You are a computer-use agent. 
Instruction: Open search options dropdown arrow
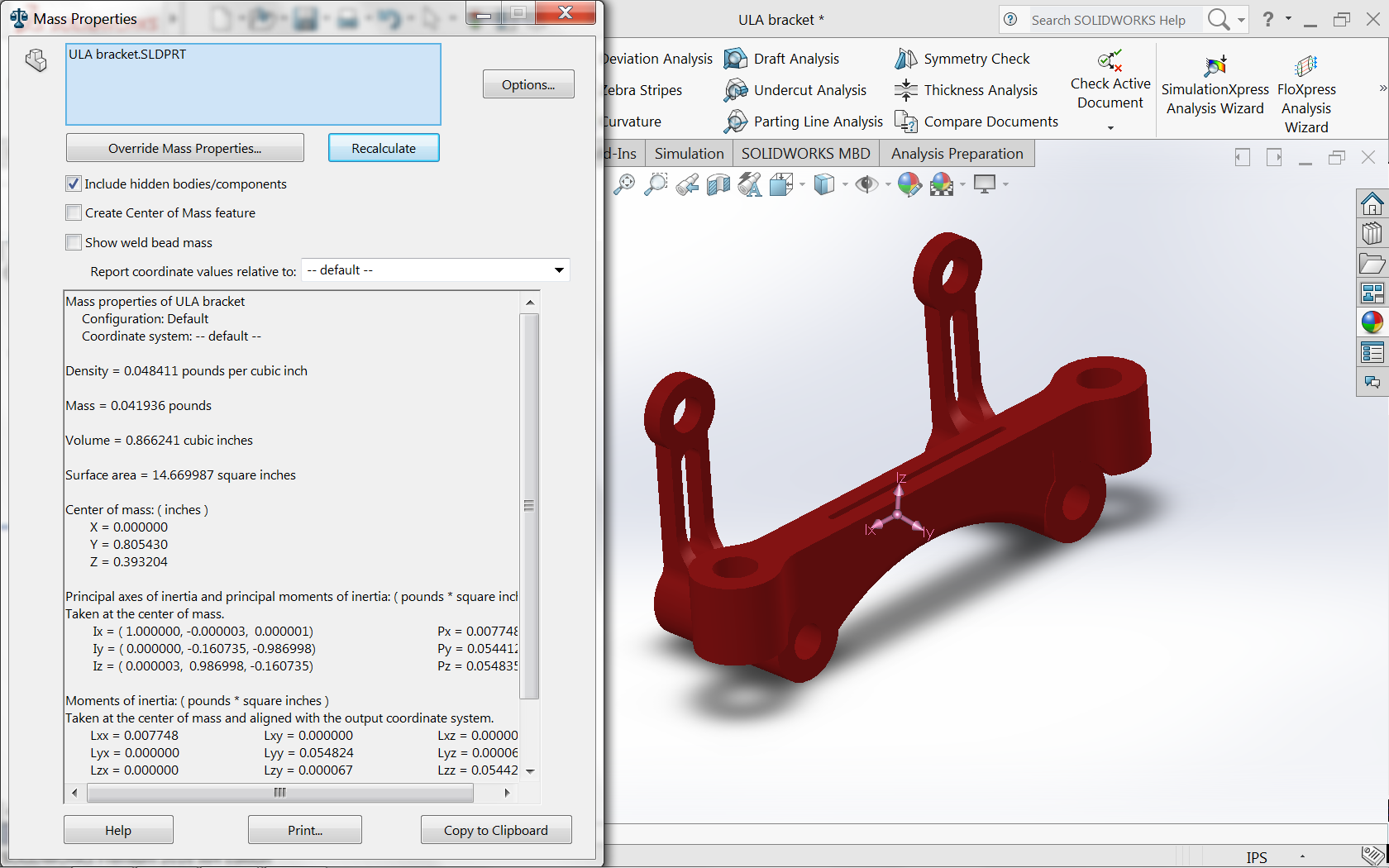[1241, 20]
